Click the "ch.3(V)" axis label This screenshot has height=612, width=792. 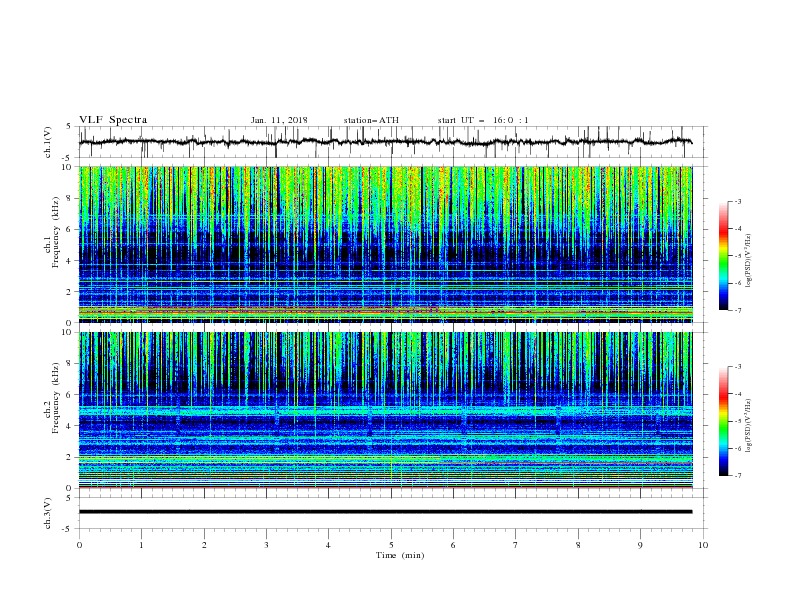pyautogui.click(x=48, y=513)
